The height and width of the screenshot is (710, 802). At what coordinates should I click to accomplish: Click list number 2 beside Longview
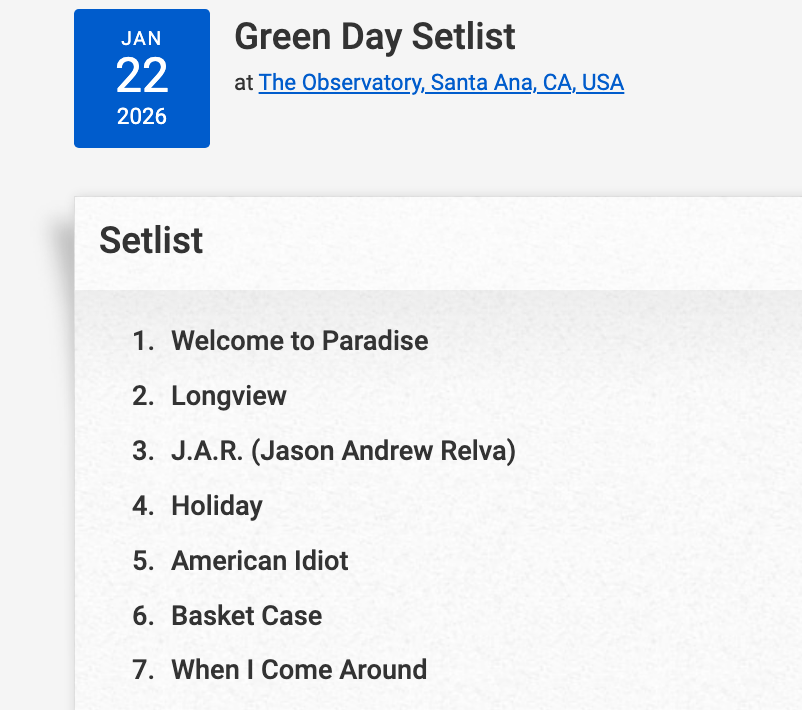143,396
